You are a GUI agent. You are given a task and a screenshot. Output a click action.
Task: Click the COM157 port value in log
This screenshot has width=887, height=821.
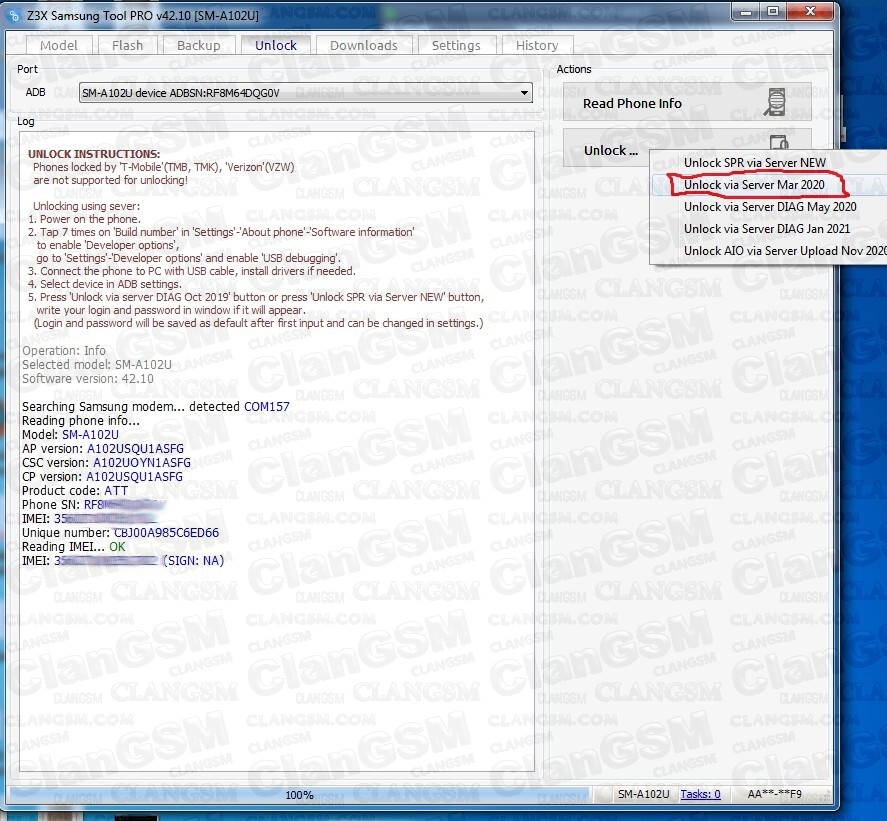[x=266, y=407]
